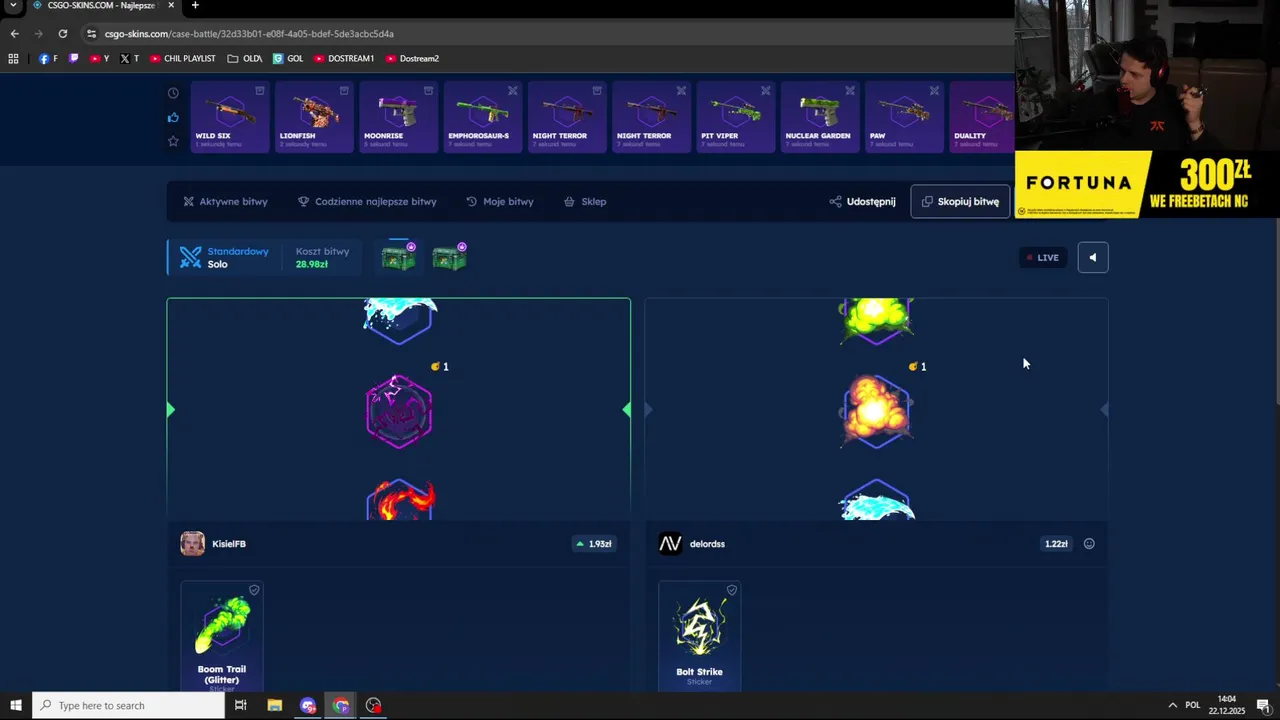Toggle the sound speaker button
This screenshot has width=1280, height=720.
pos(1092,257)
